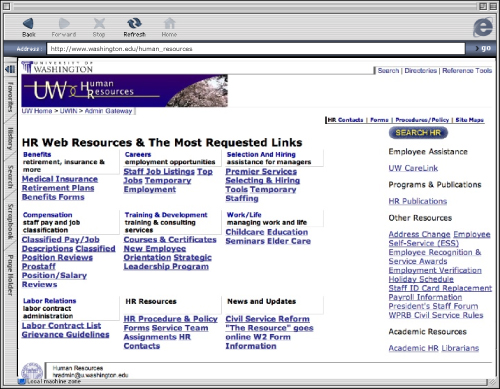This screenshot has width=500, height=389.
Task: Click the Training & Development heading
Action: pyautogui.click(x=166, y=215)
